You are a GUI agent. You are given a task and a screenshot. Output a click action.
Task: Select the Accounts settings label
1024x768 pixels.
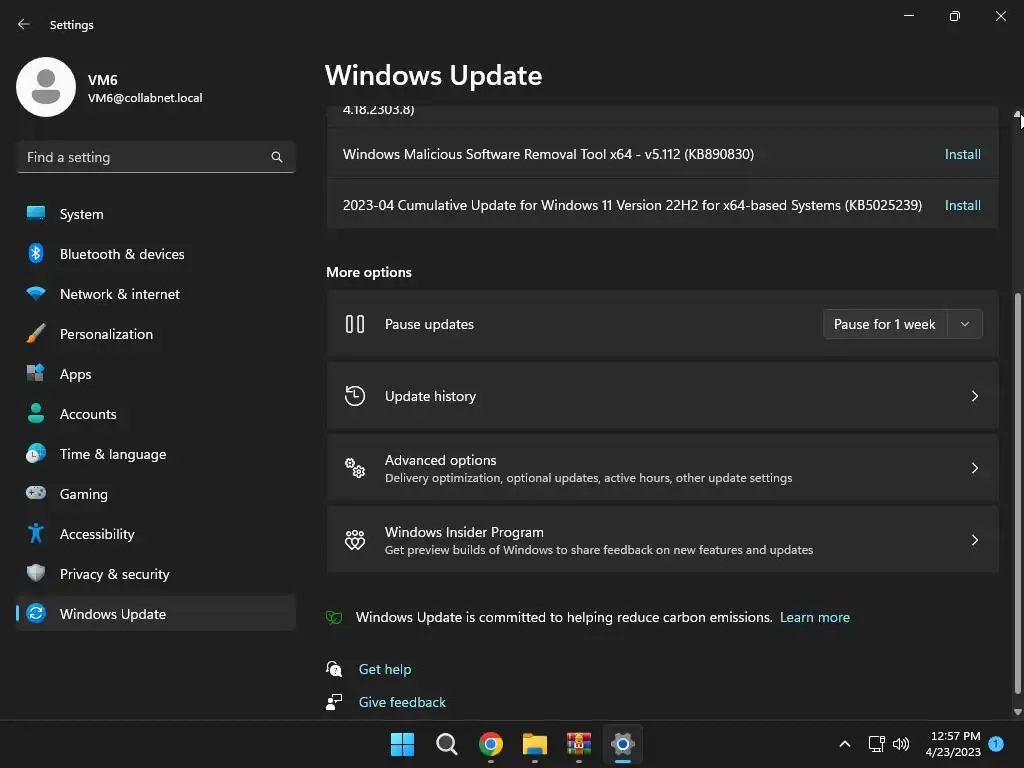click(x=88, y=414)
